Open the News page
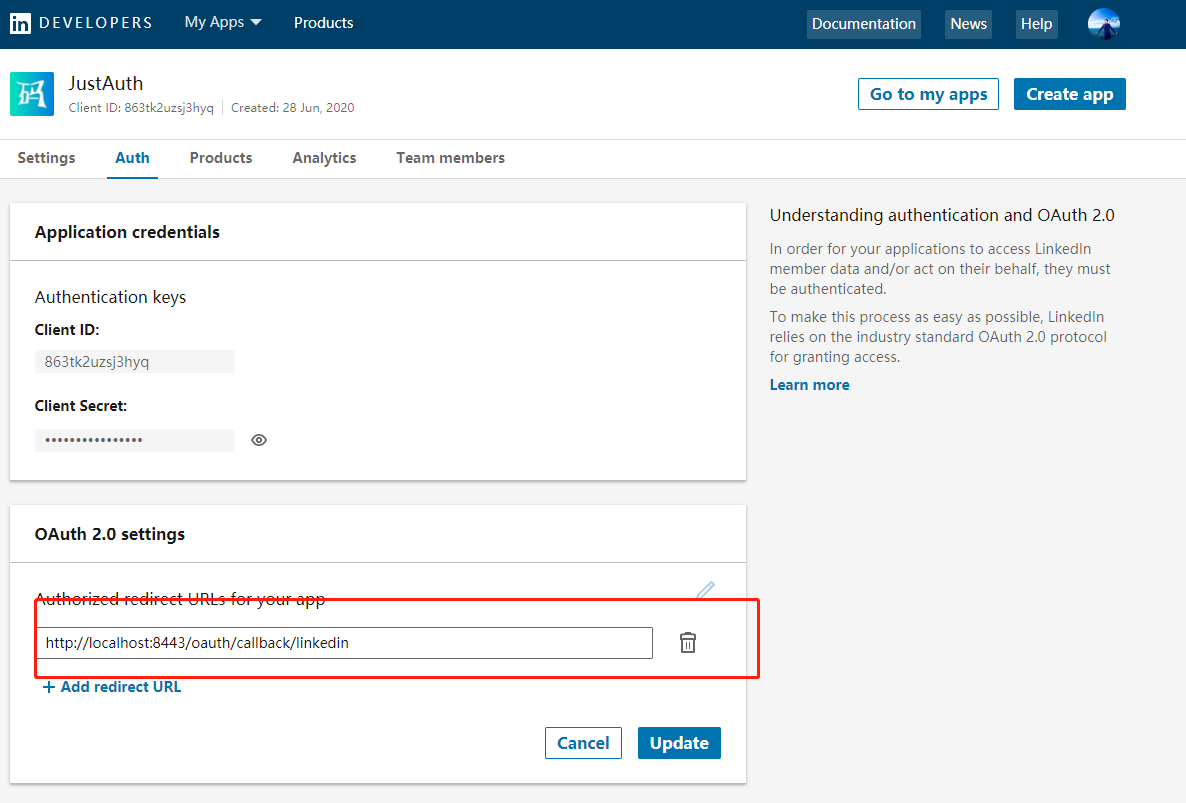The width and height of the screenshot is (1186, 803). (968, 24)
